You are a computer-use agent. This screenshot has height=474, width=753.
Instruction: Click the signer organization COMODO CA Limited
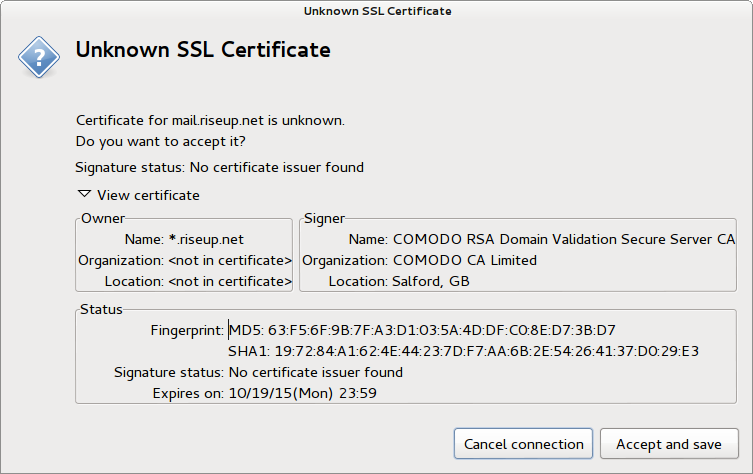(464, 260)
